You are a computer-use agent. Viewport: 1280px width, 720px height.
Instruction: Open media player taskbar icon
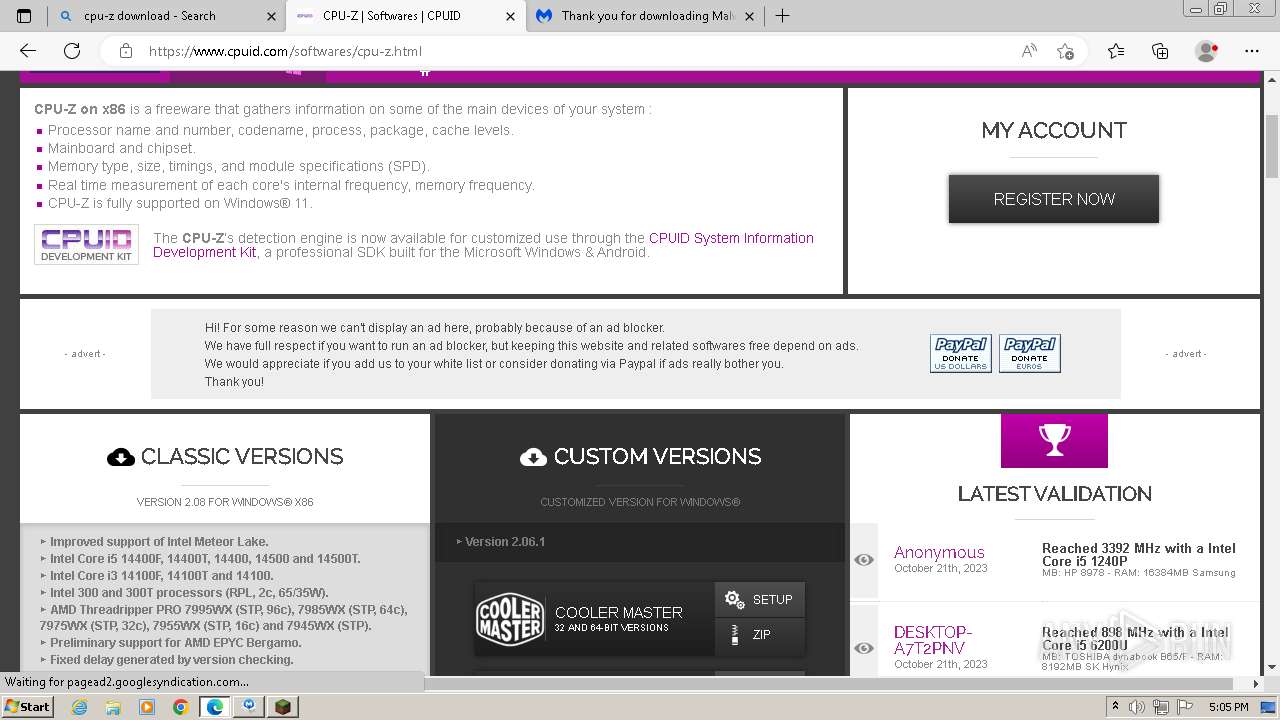pos(147,707)
